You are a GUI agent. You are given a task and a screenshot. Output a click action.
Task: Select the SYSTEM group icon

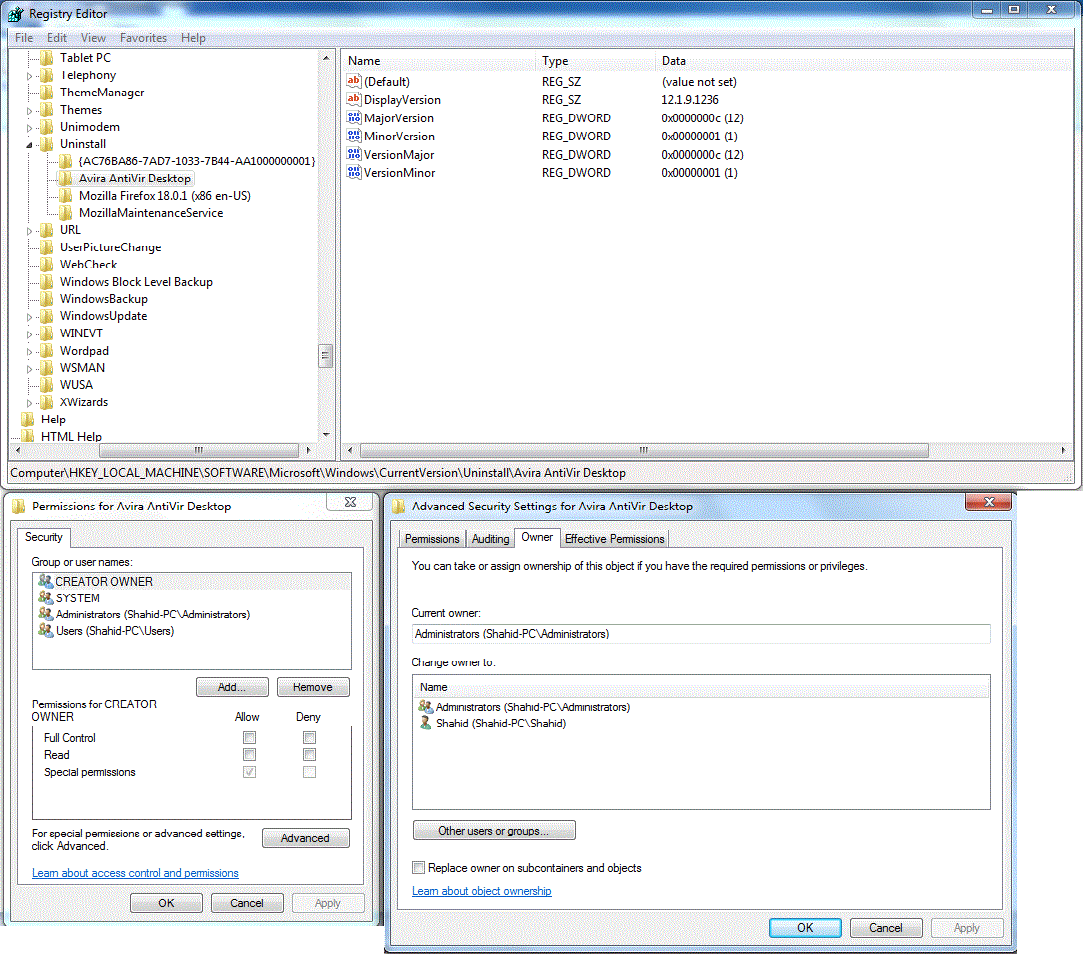pos(46,598)
